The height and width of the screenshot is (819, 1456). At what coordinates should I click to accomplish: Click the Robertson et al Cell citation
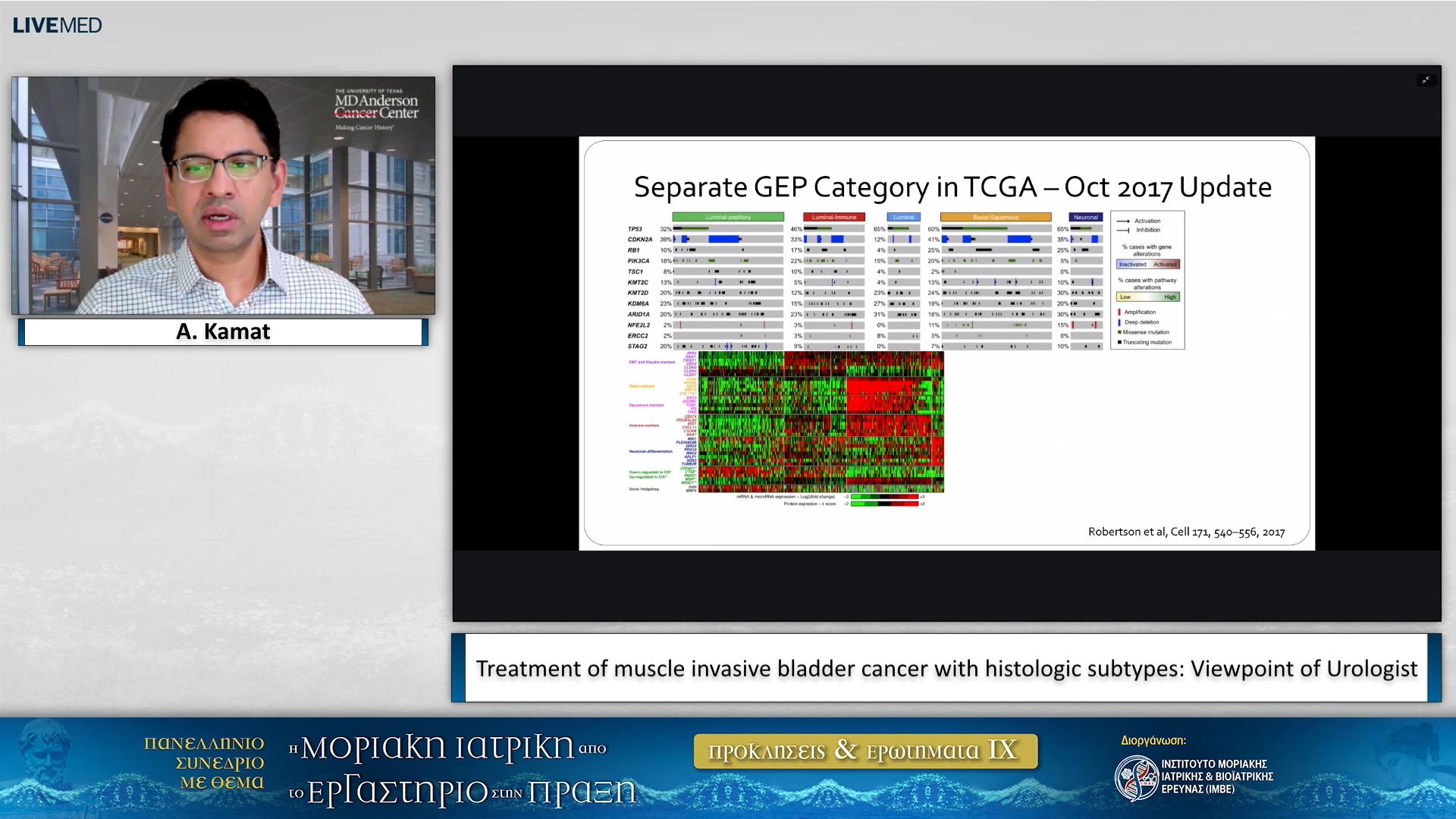click(x=1186, y=532)
